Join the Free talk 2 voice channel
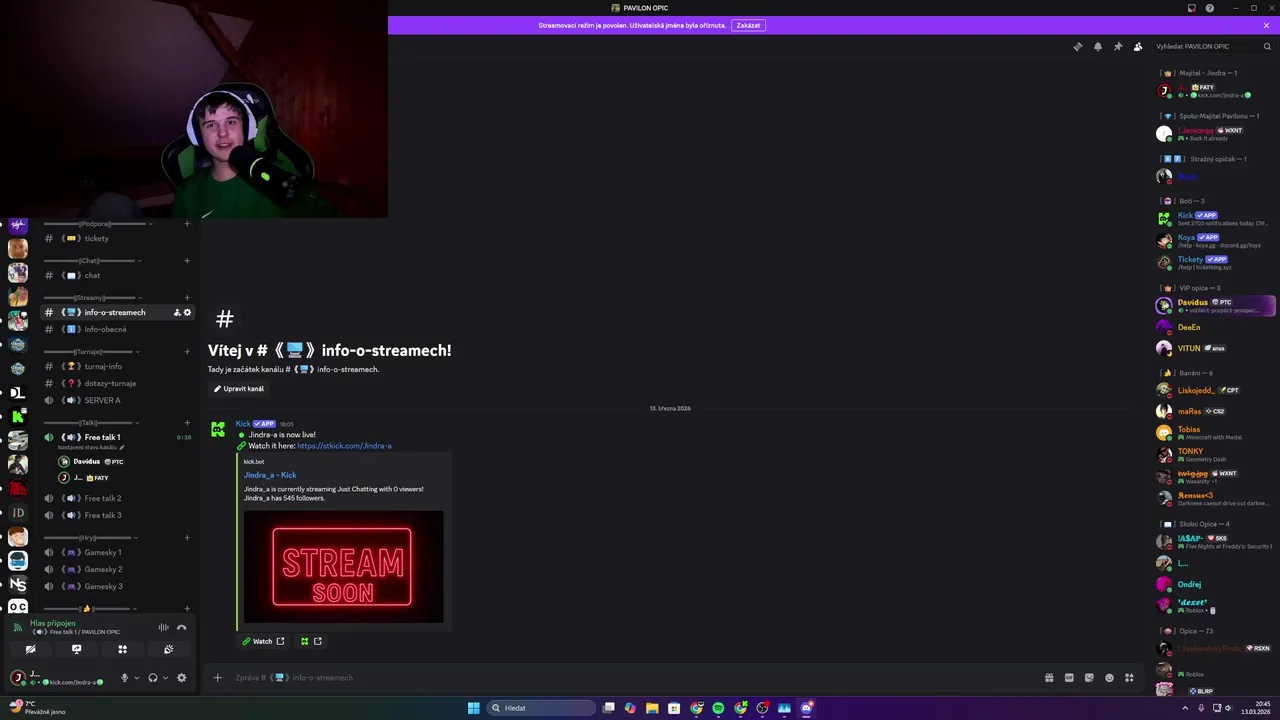Image resolution: width=1280 pixels, height=720 pixels. click(x=117, y=498)
